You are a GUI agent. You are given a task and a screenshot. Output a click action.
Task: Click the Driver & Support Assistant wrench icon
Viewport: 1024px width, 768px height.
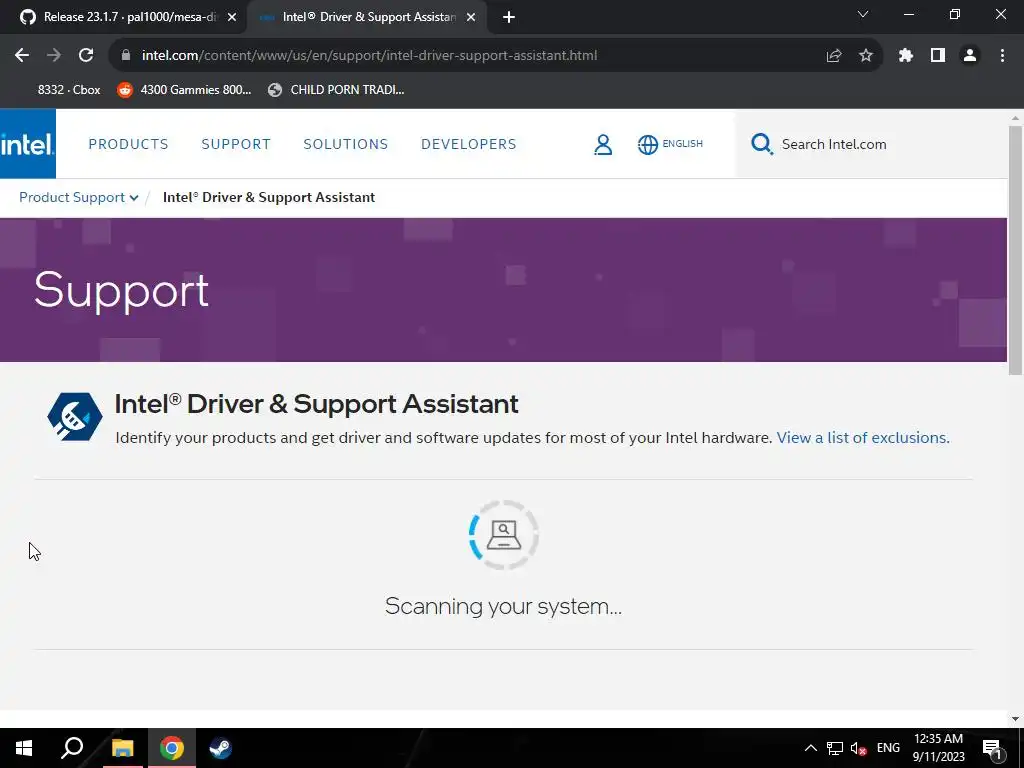click(74, 416)
